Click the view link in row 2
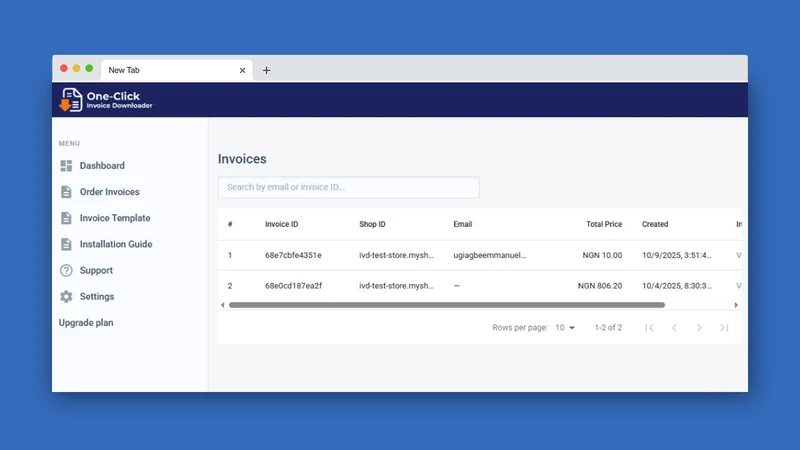Viewport: 800px width, 450px height. [739, 286]
